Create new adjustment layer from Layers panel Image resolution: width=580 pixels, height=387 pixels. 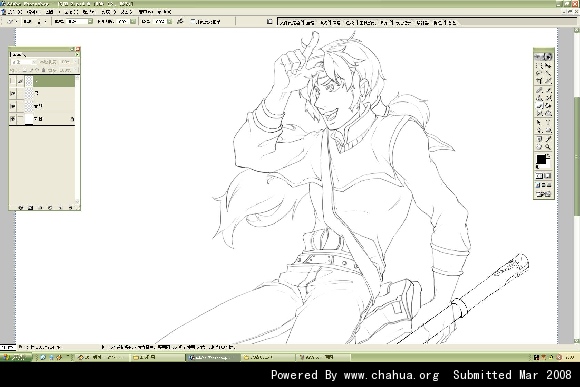(50, 208)
